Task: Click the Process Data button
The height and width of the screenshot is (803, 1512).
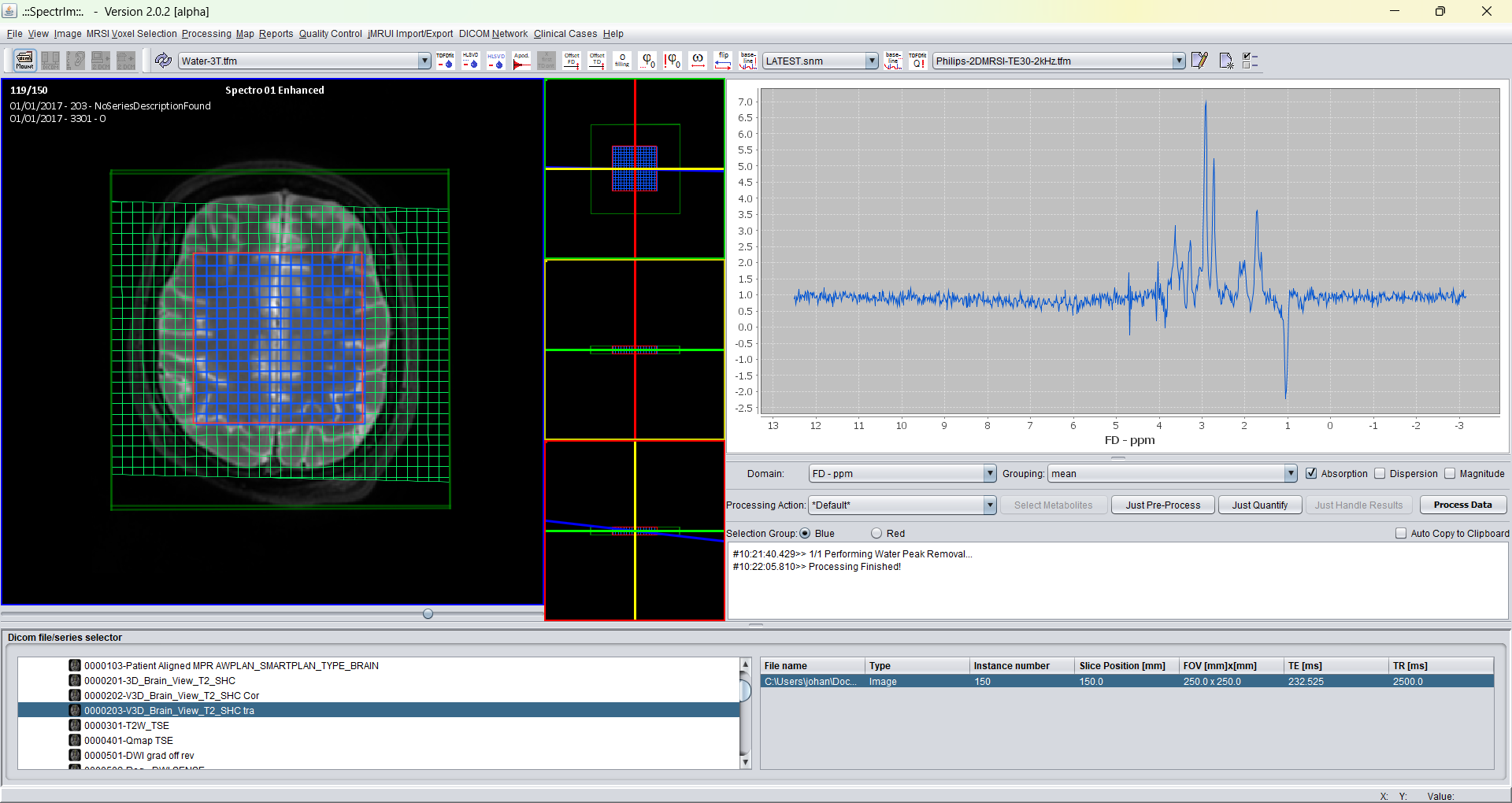Action: coord(1462,505)
